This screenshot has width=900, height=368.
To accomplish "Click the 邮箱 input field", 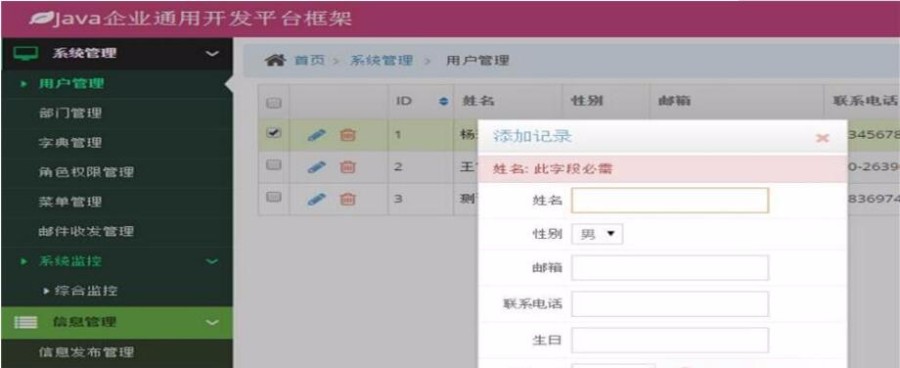I will [x=670, y=268].
